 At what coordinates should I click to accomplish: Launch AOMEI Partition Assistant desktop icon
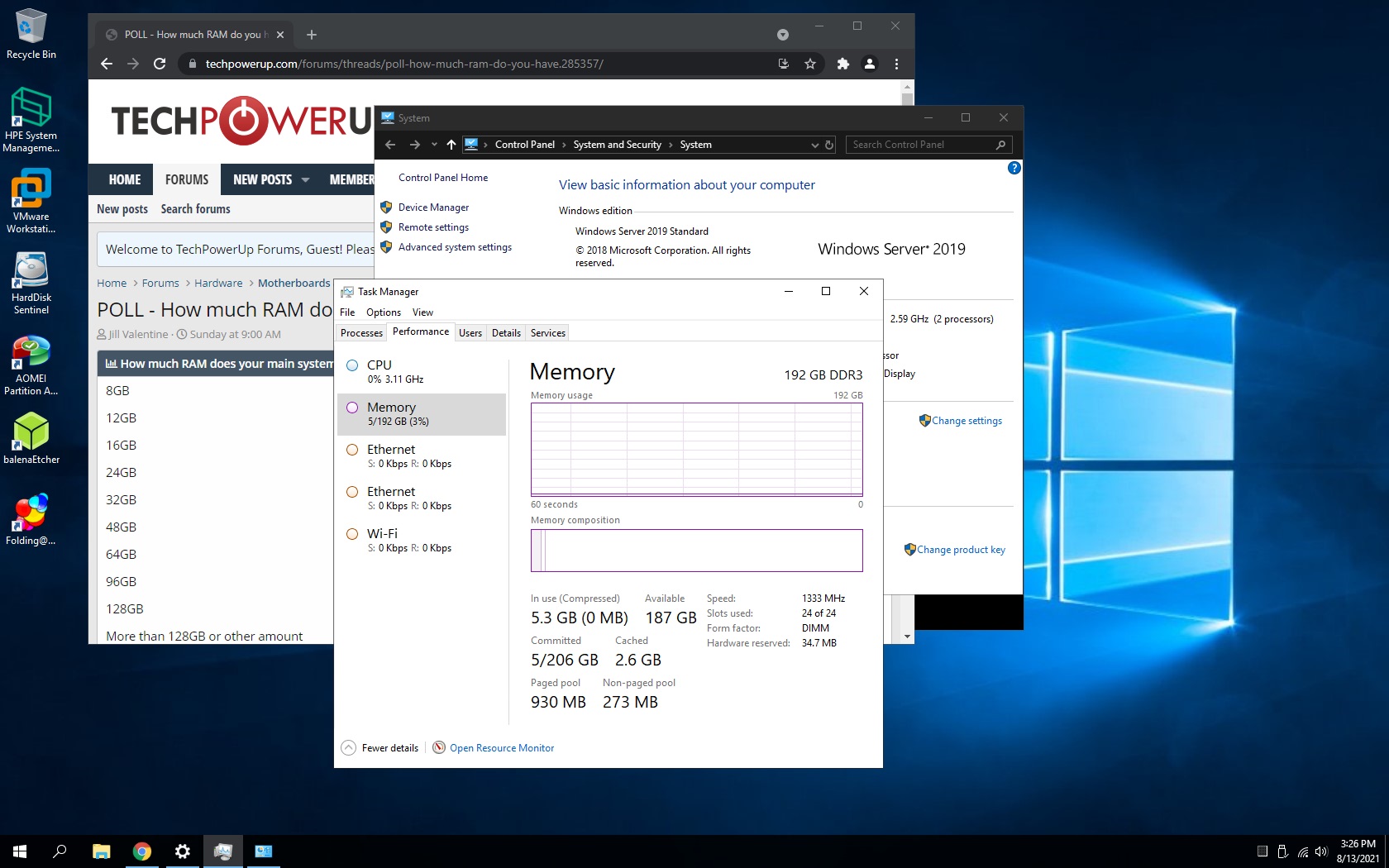(31, 365)
